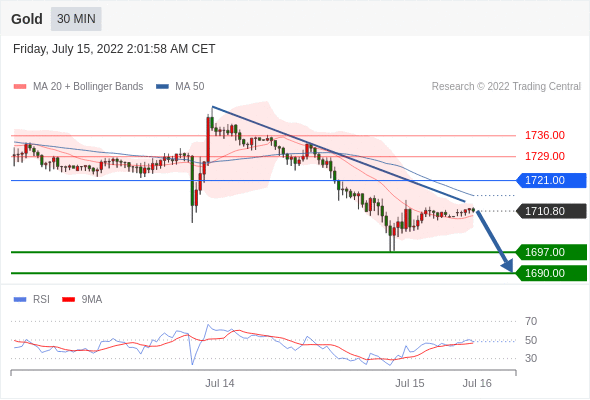Click the 1736.00 resistance label
Image resolution: width=590 pixels, height=400 pixels.
coord(545,135)
